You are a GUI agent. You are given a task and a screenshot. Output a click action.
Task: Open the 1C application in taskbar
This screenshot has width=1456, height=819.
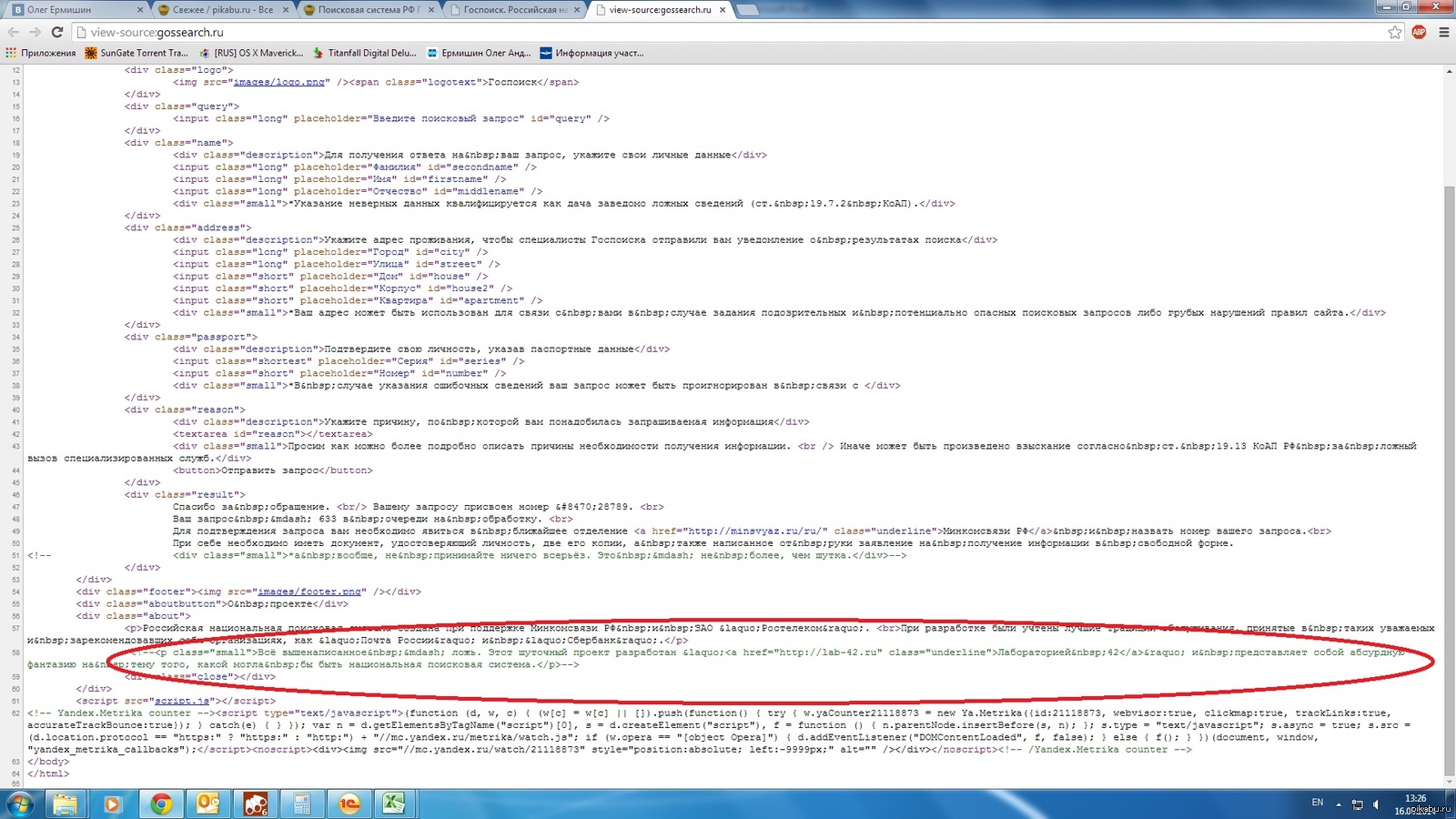(x=349, y=804)
